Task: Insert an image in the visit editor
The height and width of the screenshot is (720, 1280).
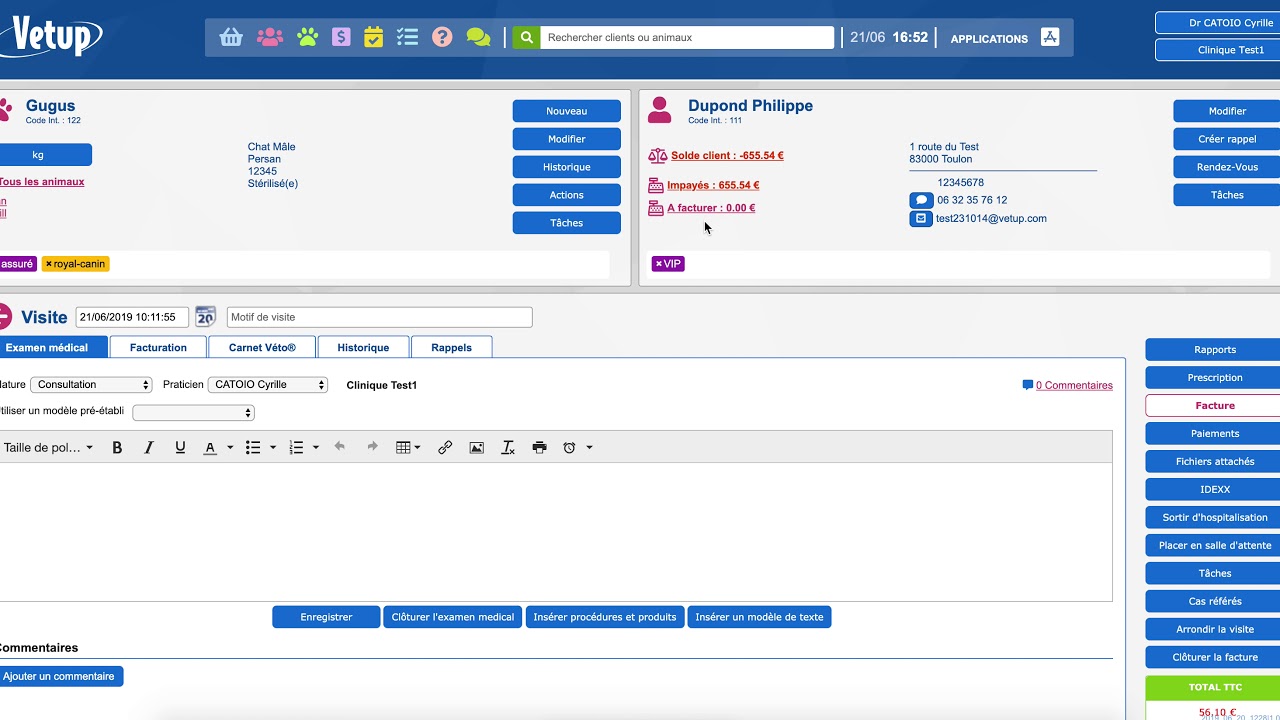Action: pos(476,447)
